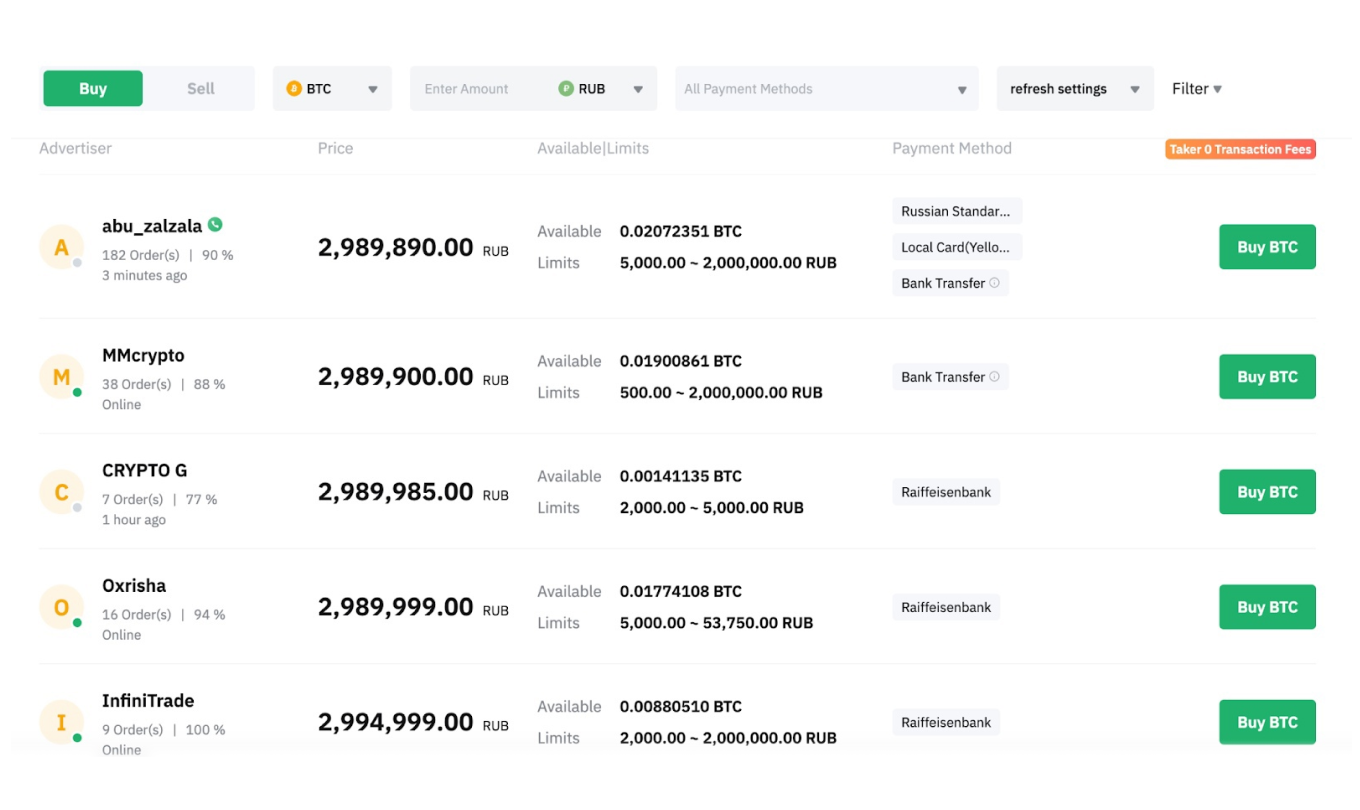Buy BTC from CRYPTO G
This screenshot has height=810, width=1360.
pyautogui.click(x=1267, y=492)
